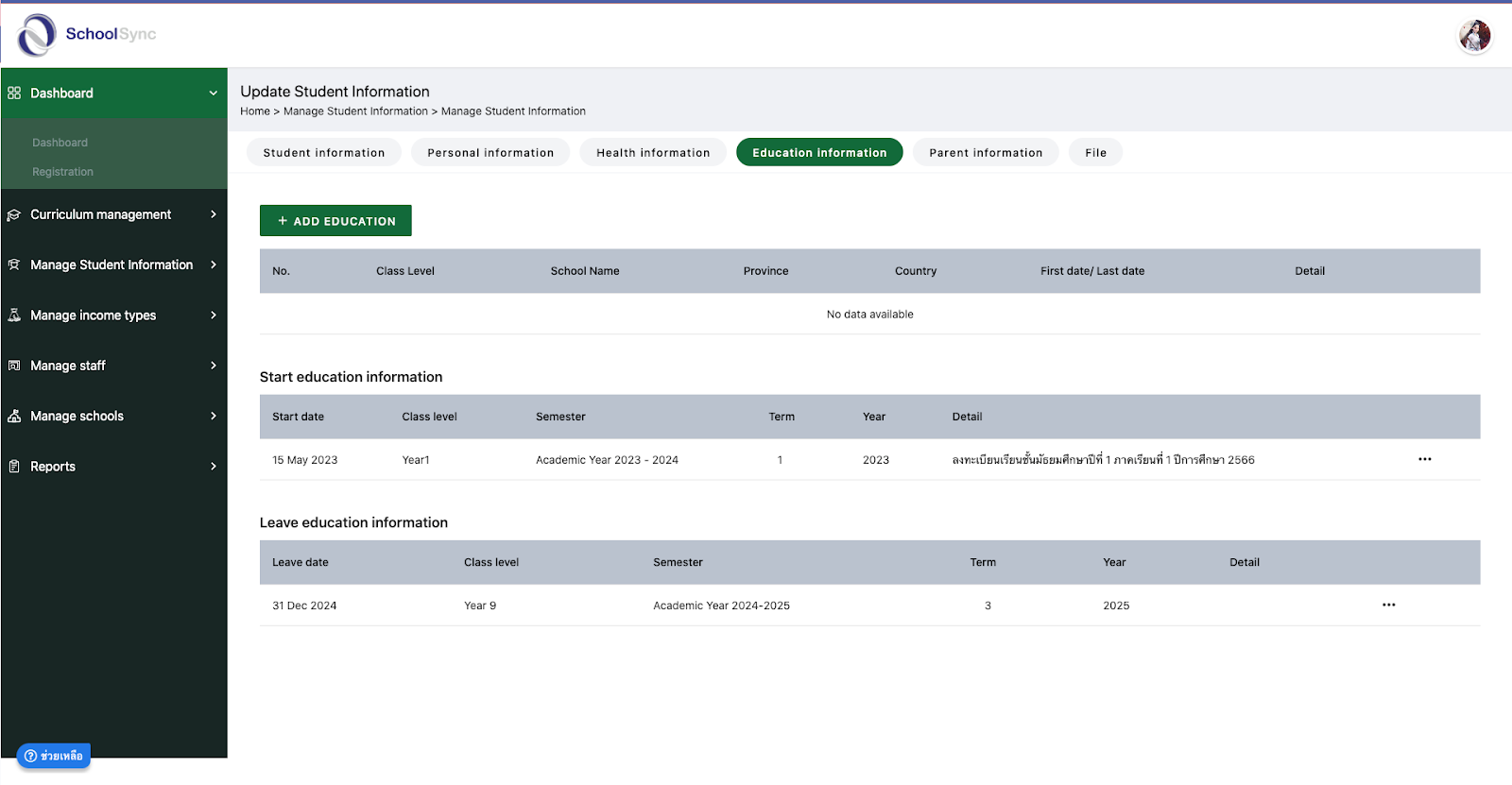Click the Leave date column header
The height and width of the screenshot is (785, 1512).
(x=301, y=562)
